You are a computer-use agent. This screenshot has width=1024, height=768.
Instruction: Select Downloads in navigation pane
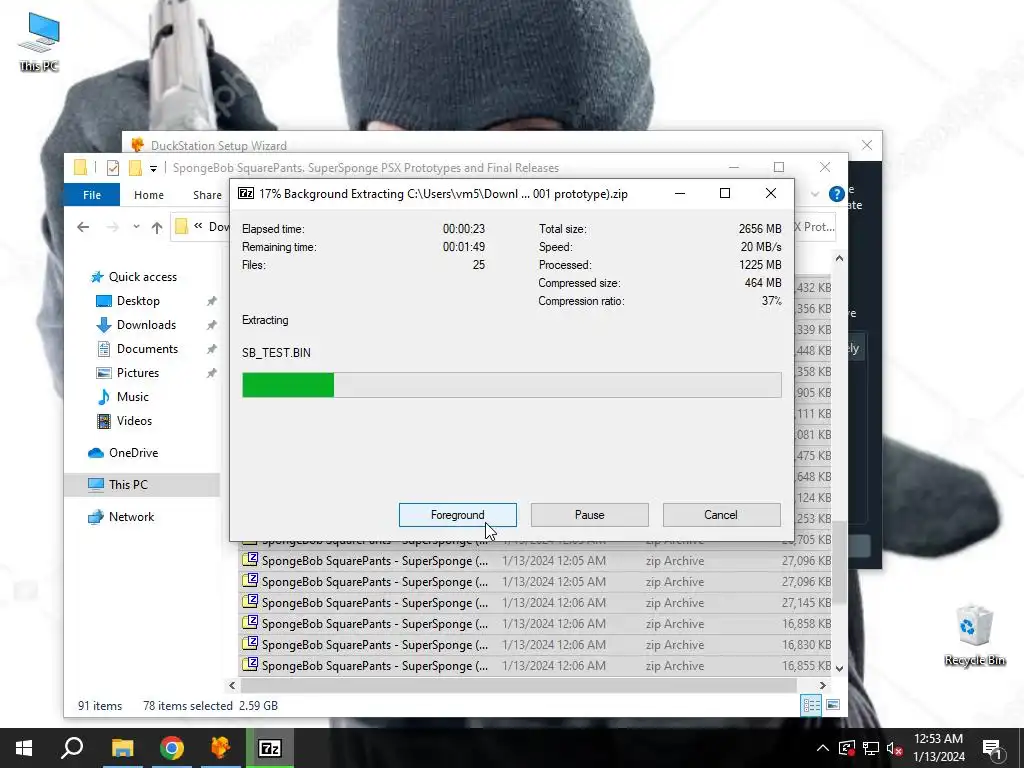(x=146, y=325)
